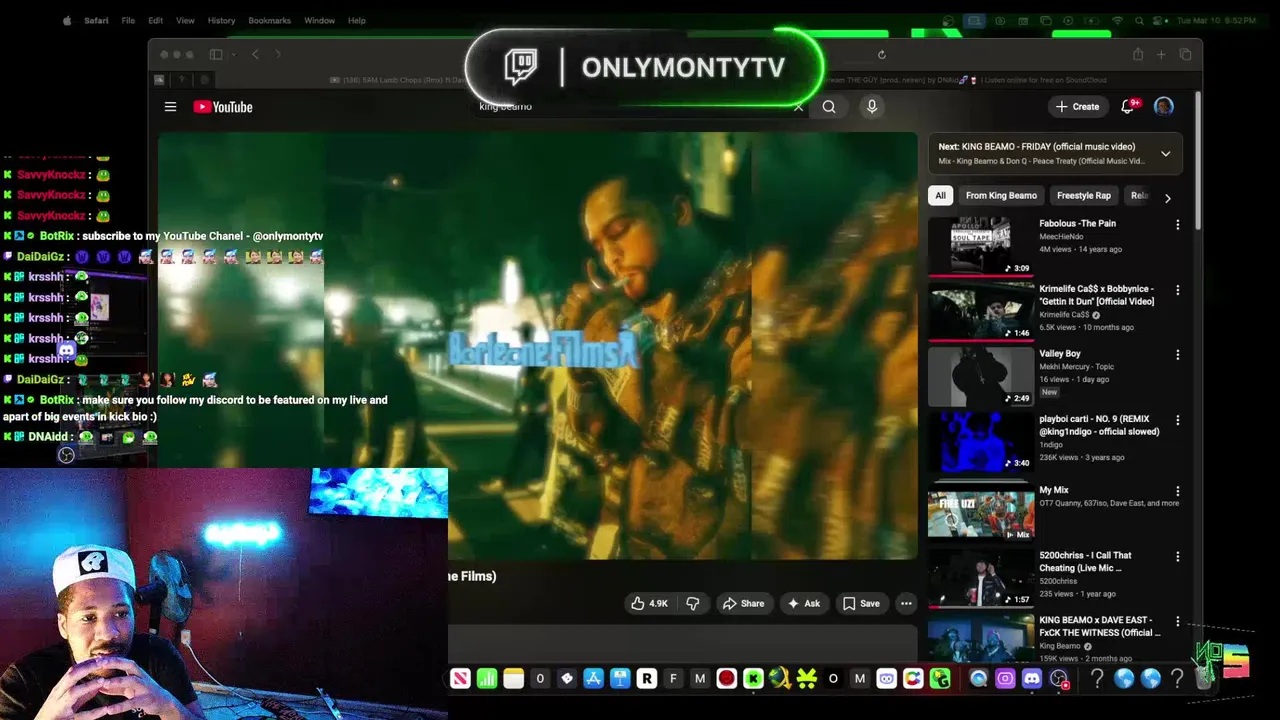Click the main video player

[x=538, y=346]
